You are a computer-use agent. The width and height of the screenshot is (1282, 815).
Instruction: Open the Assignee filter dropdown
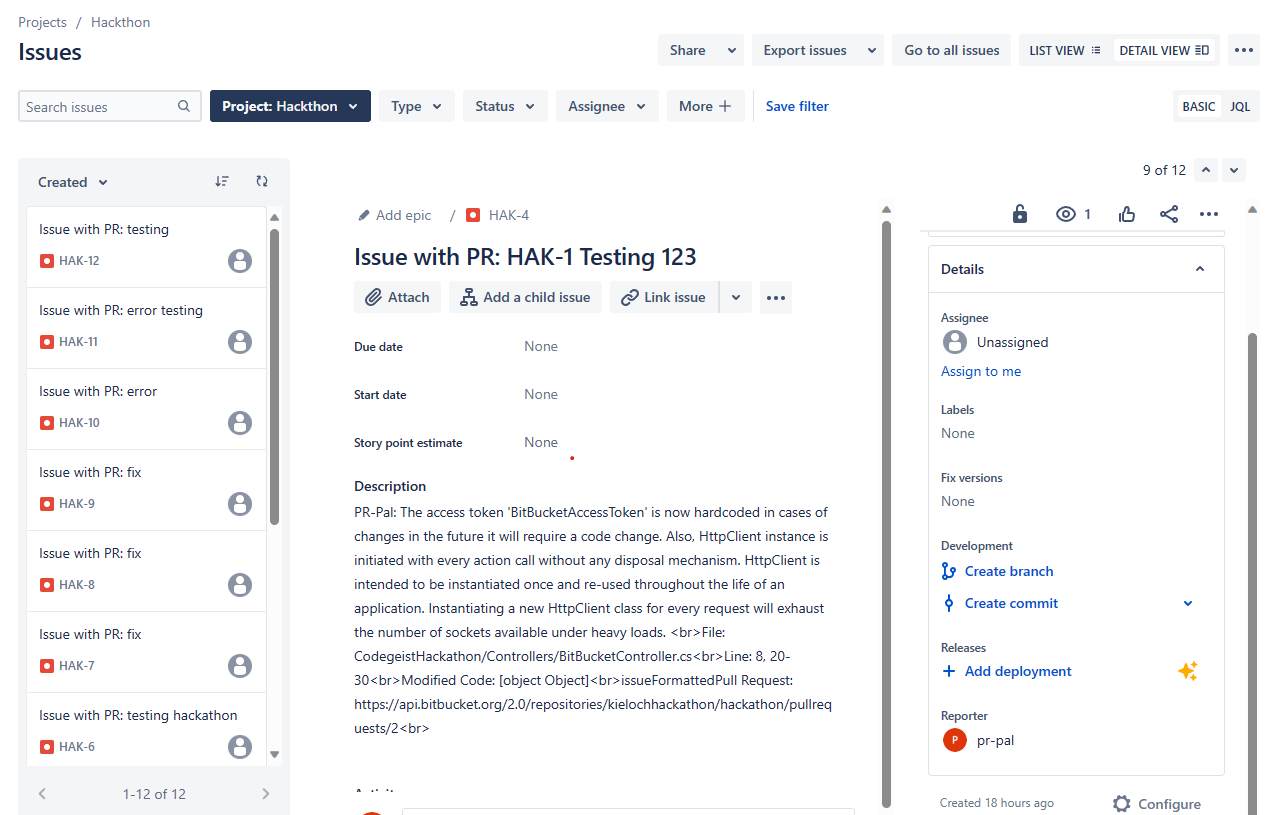click(608, 106)
